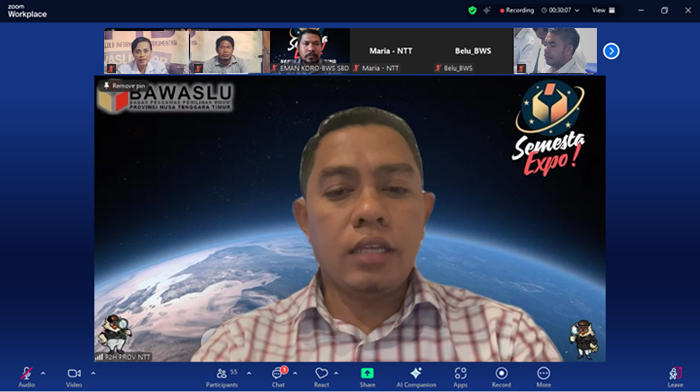The height and width of the screenshot is (392, 700).
Task: Click the muted mic icon next to Belu_BWS
Action: [438, 68]
